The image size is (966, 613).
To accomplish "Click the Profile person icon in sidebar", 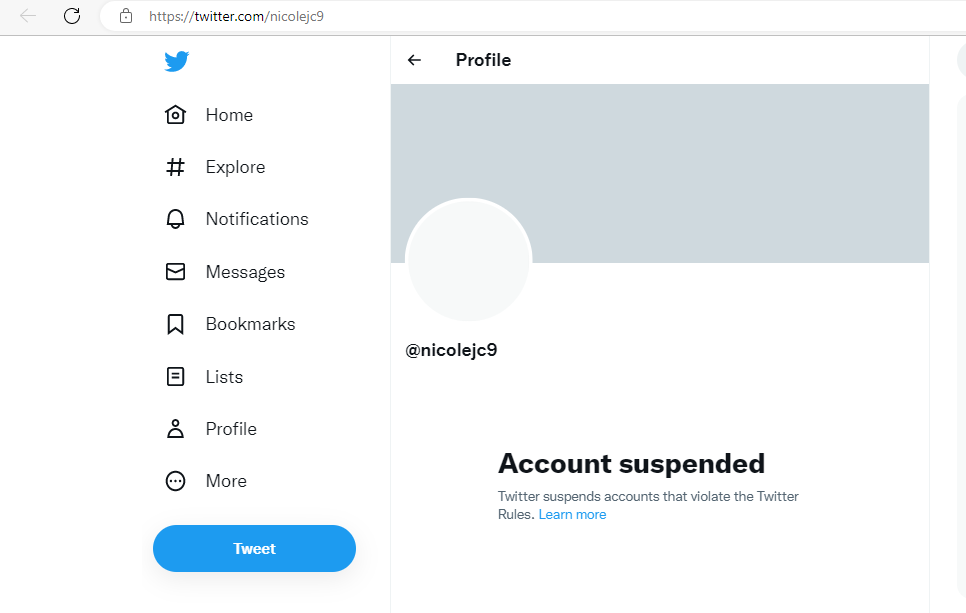I will point(176,429).
